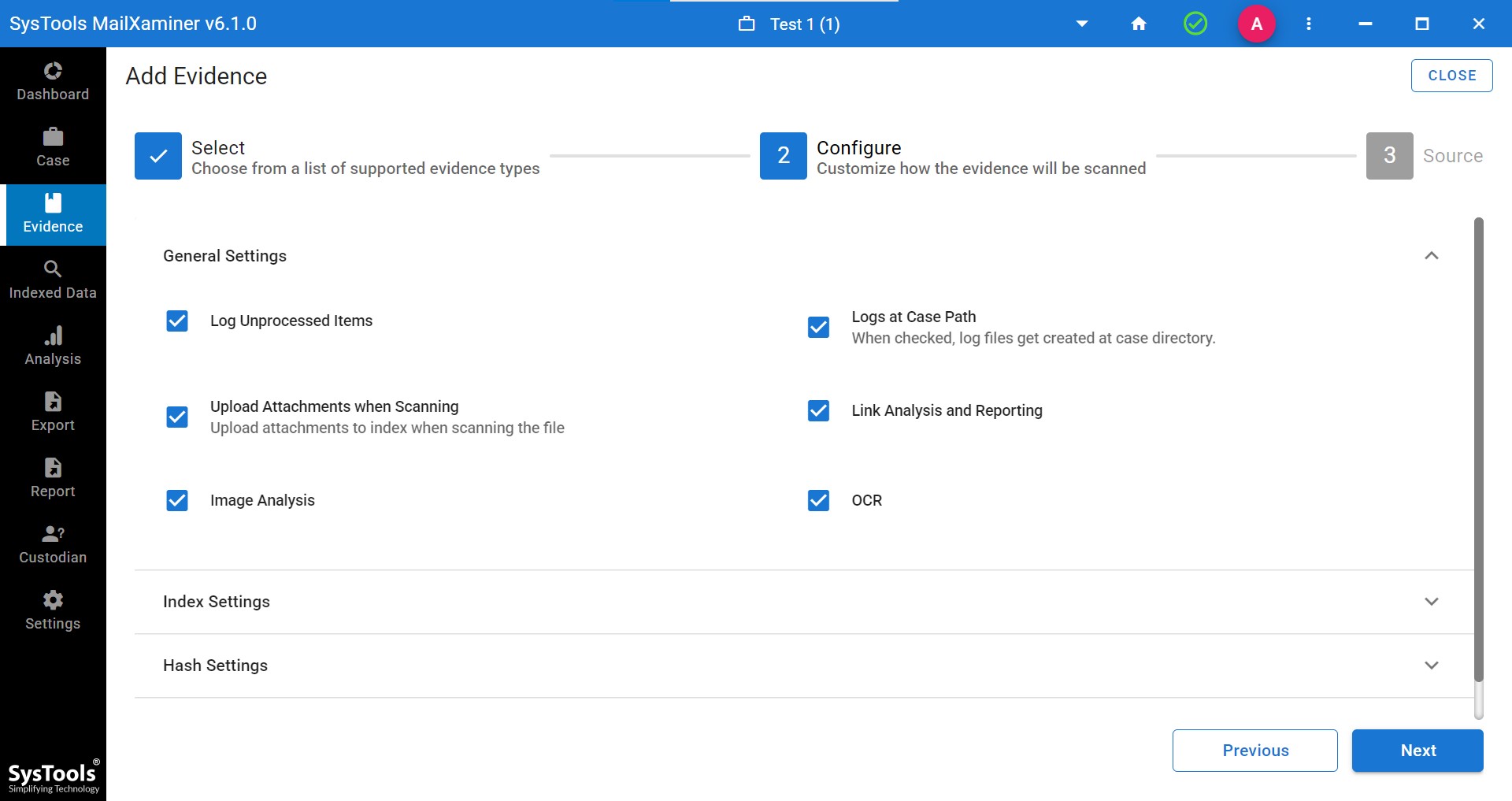Image resolution: width=1512 pixels, height=801 pixels.
Task: Collapse General Settings with chevron
Action: 1432,255
